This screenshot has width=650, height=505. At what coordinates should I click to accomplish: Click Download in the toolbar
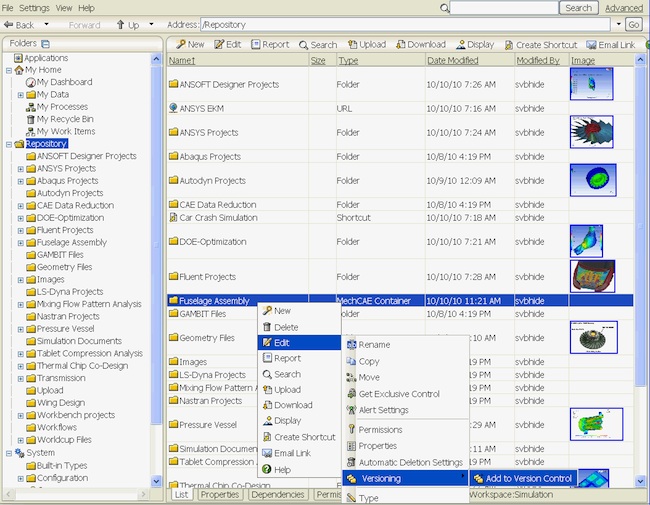click(421, 44)
